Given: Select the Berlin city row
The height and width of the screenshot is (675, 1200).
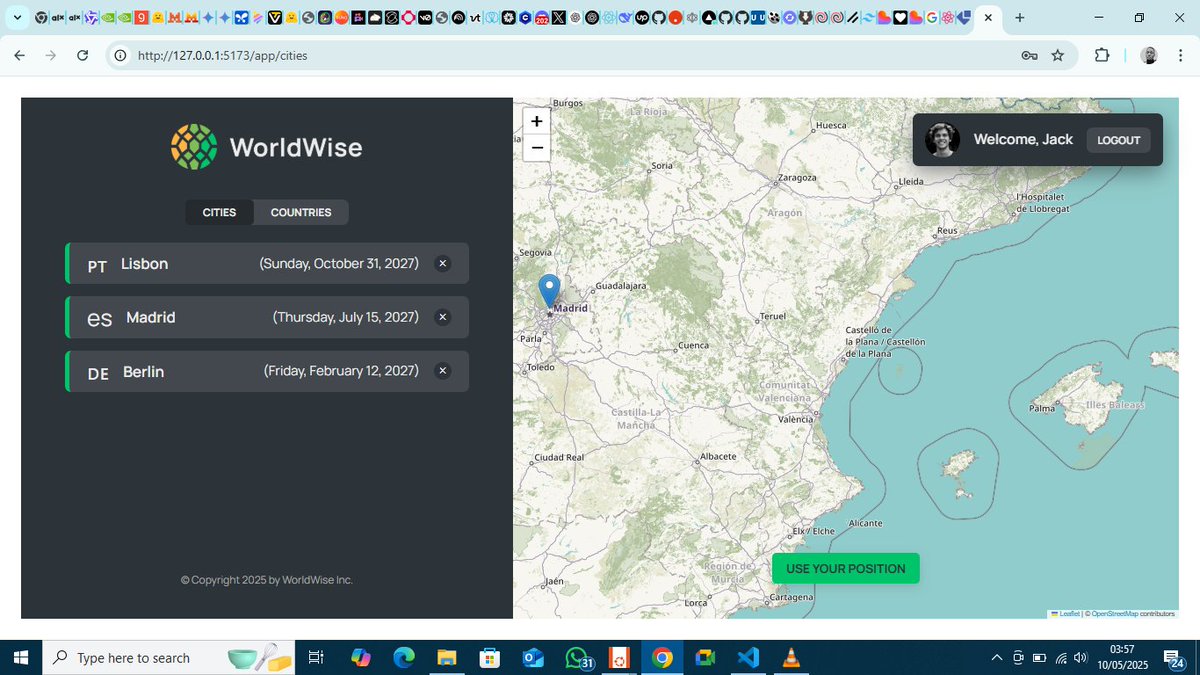Looking at the screenshot, I should tap(267, 371).
